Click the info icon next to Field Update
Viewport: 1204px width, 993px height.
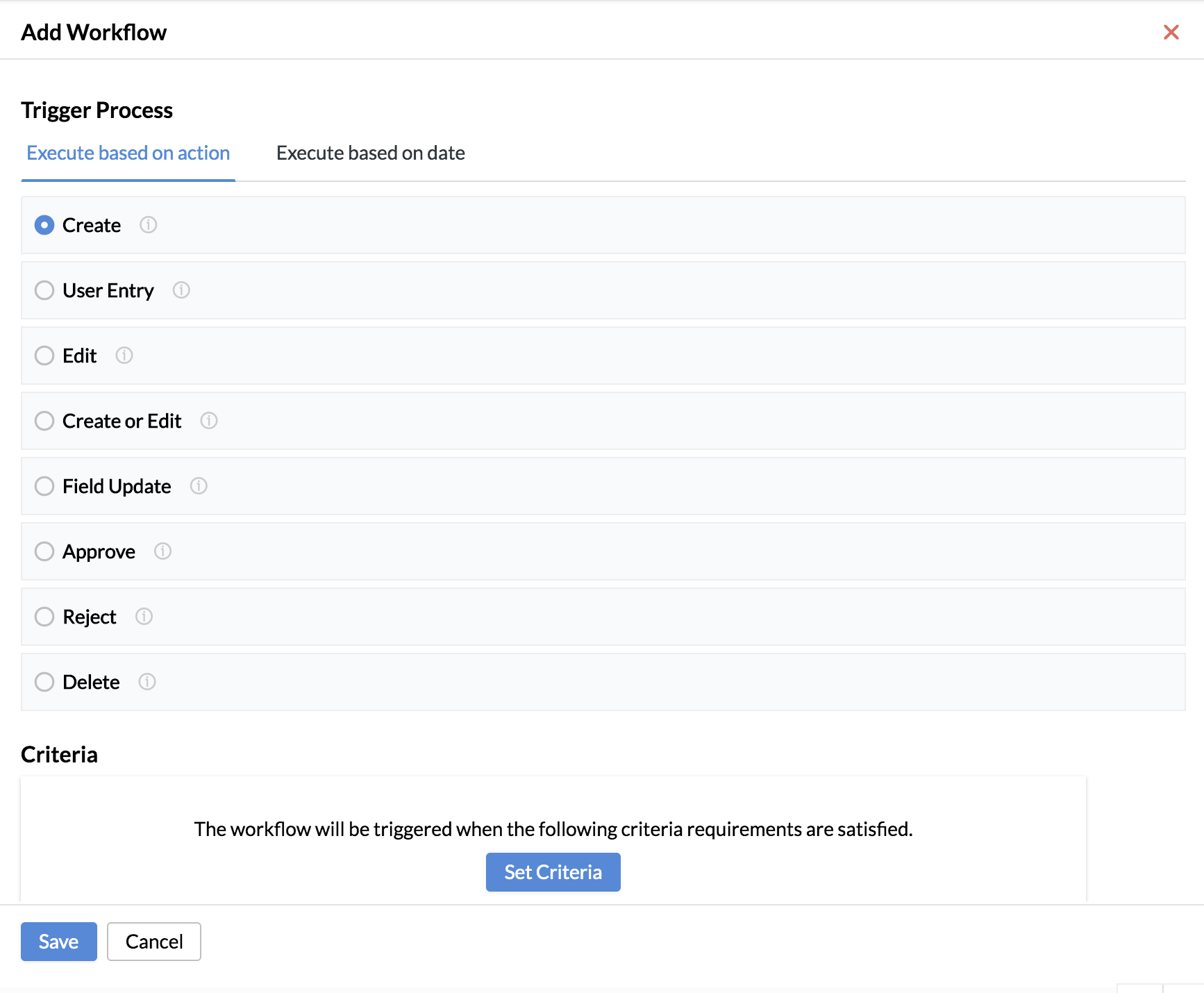point(199,486)
